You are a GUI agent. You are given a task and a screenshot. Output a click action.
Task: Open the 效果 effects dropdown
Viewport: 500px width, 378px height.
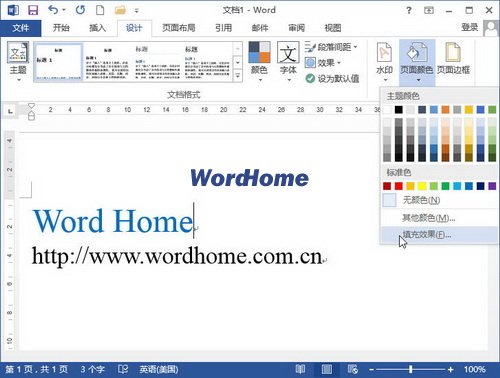click(323, 63)
